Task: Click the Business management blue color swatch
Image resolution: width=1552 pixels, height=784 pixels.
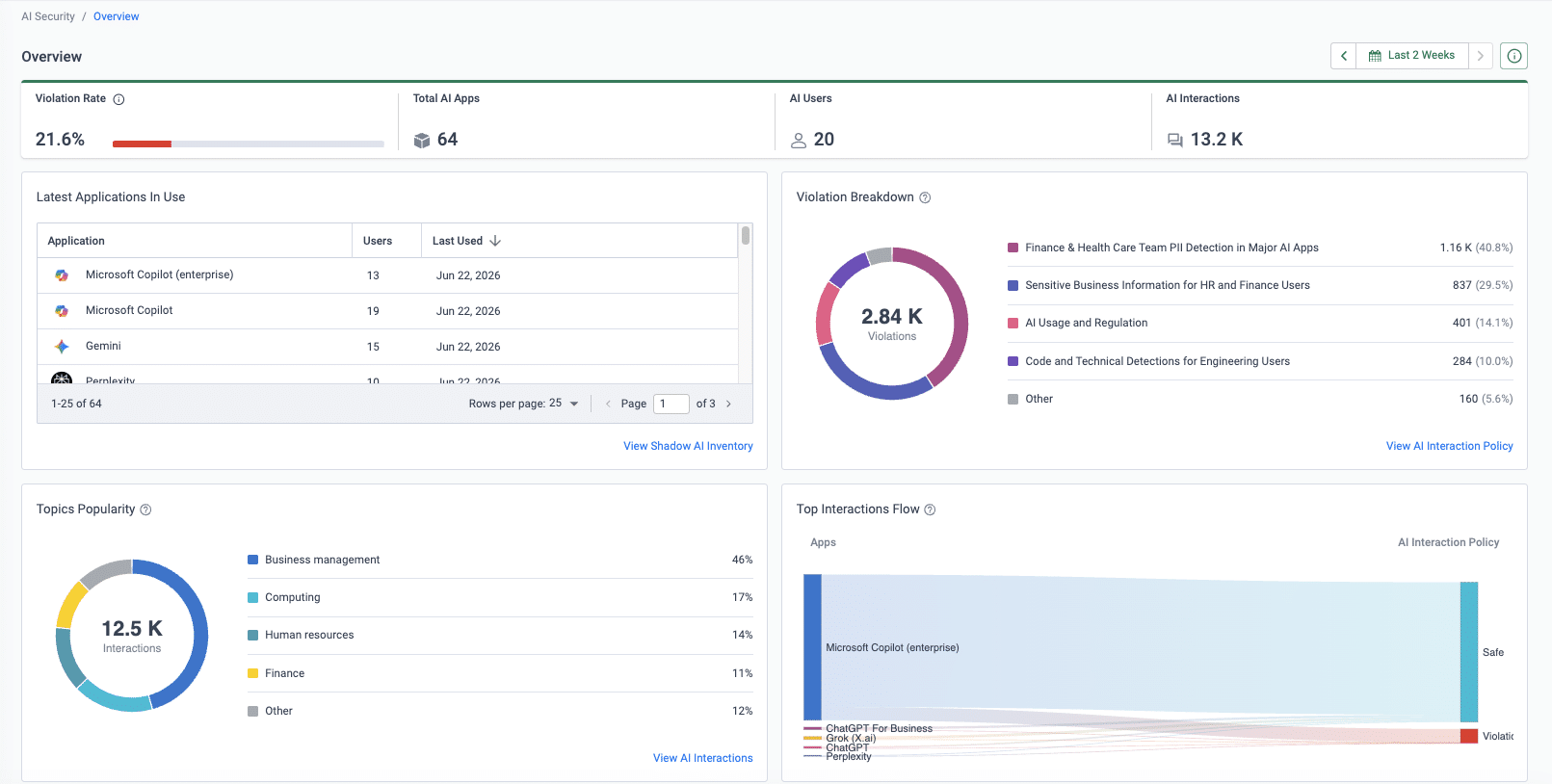Action: (252, 560)
